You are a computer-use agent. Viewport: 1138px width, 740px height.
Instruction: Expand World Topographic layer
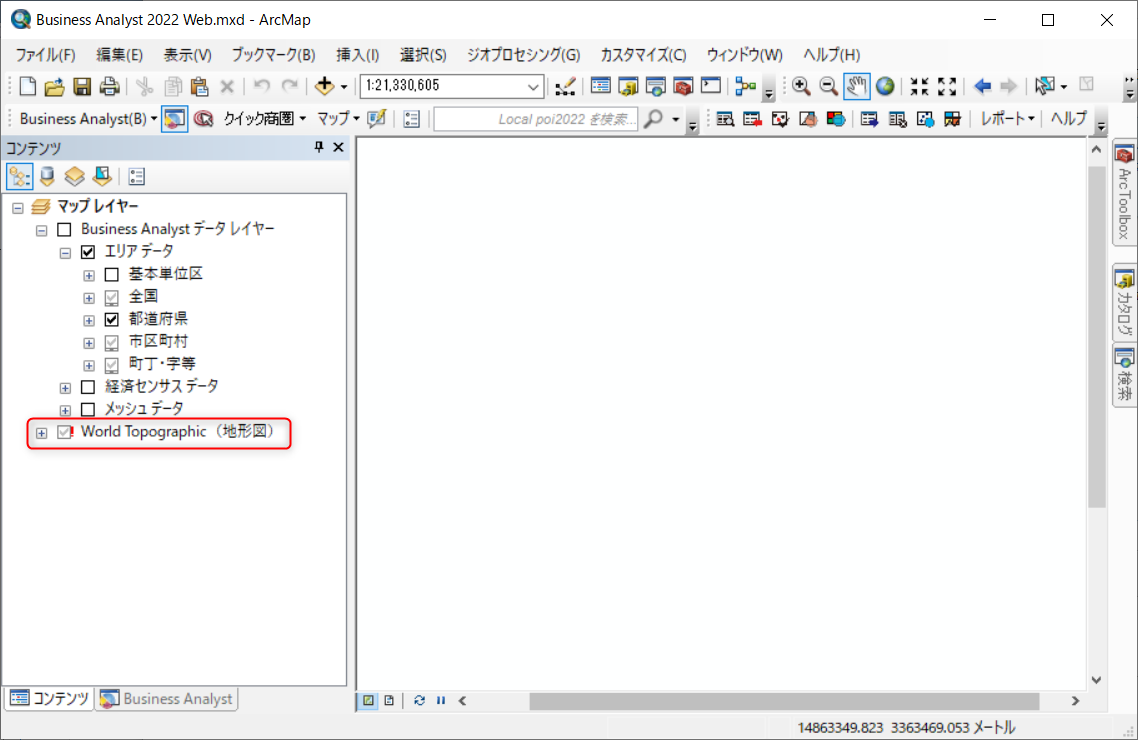tap(41, 433)
